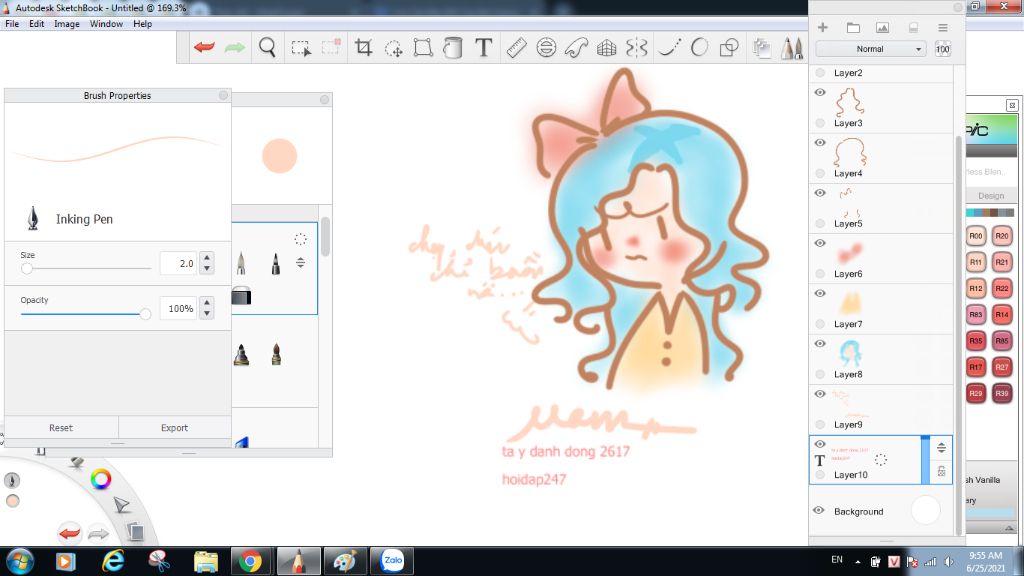This screenshot has height=576, width=1024.
Task: Select the R20 Copic color swatch
Action: tap(1002, 236)
